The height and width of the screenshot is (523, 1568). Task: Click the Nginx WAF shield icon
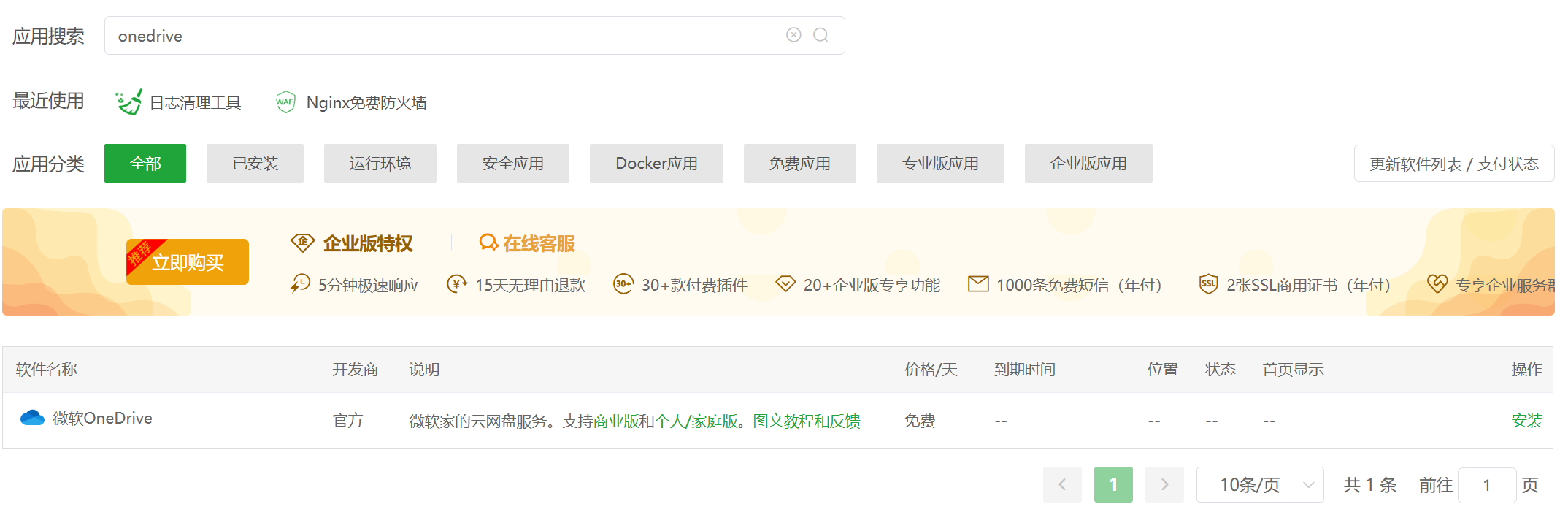pyautogui.click(x=285, y=102)
